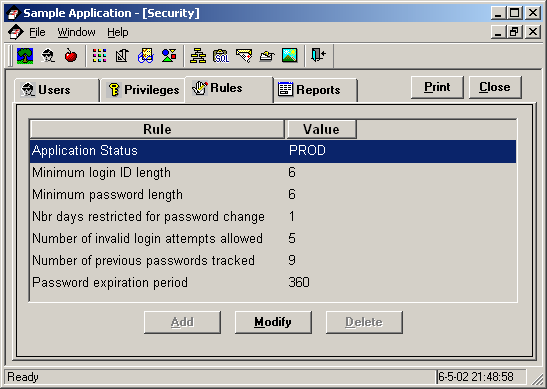The width and height of the screenshot is (547, 389).
Task: Click the Rule column header
Action: pos(157,129)
